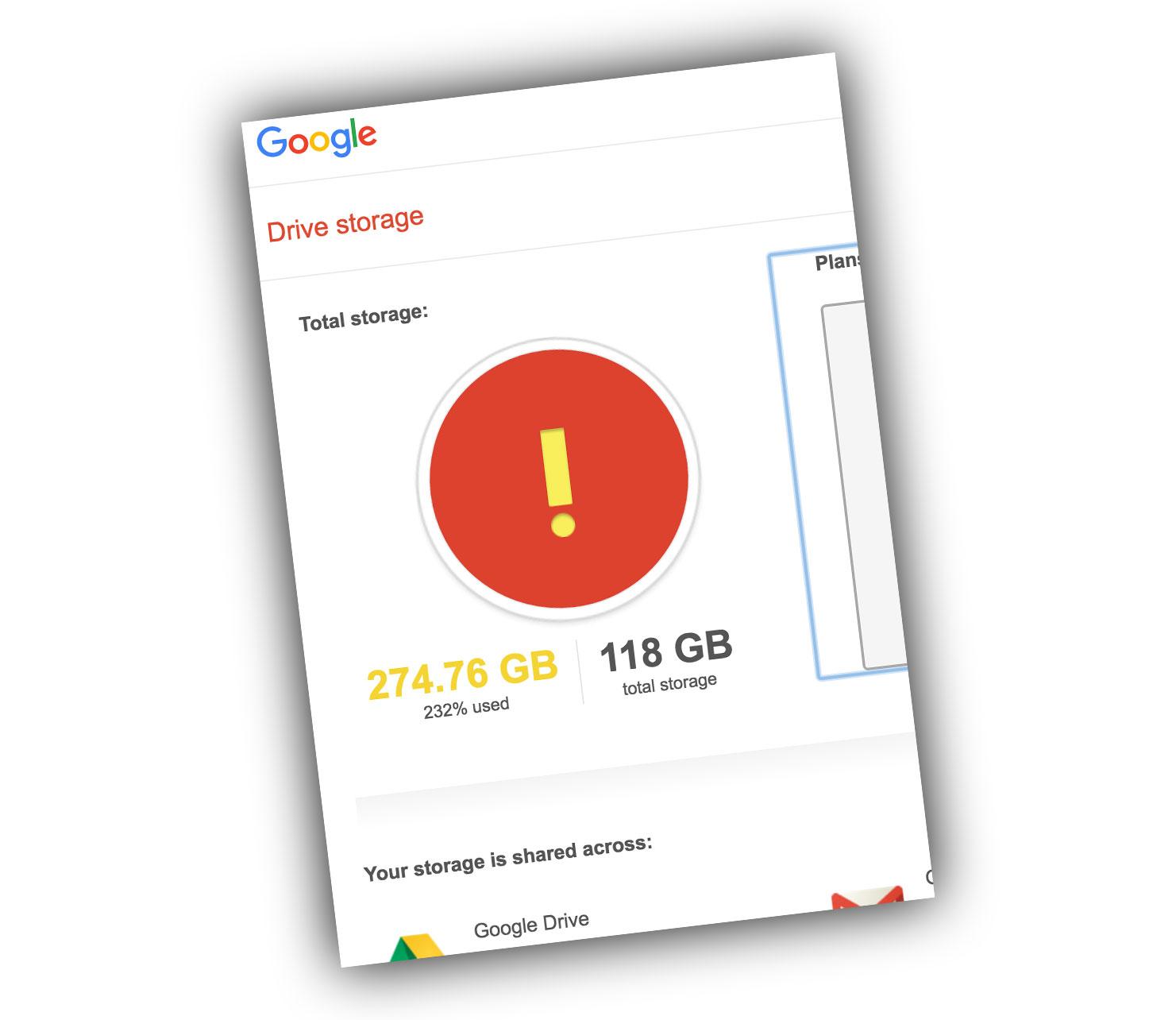Click the Google logo
This screenshot has height=1020, width=1176.
pos(316,140)
